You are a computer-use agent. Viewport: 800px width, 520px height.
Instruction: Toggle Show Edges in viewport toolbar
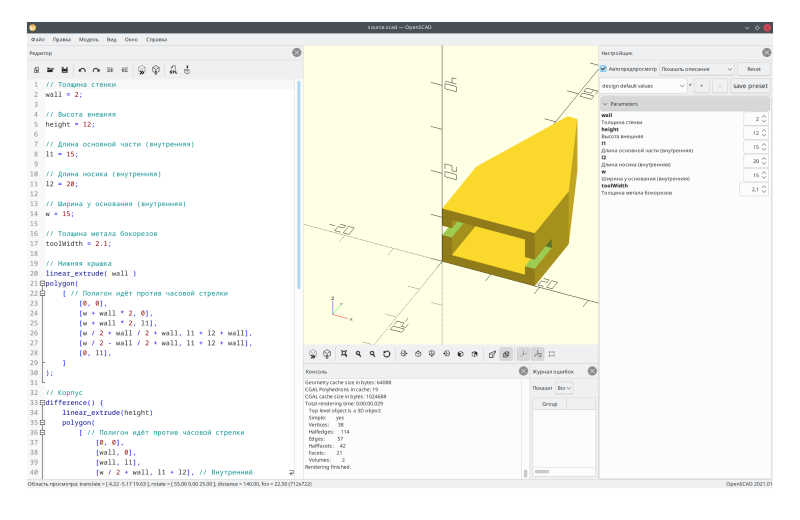coord(552,354)
